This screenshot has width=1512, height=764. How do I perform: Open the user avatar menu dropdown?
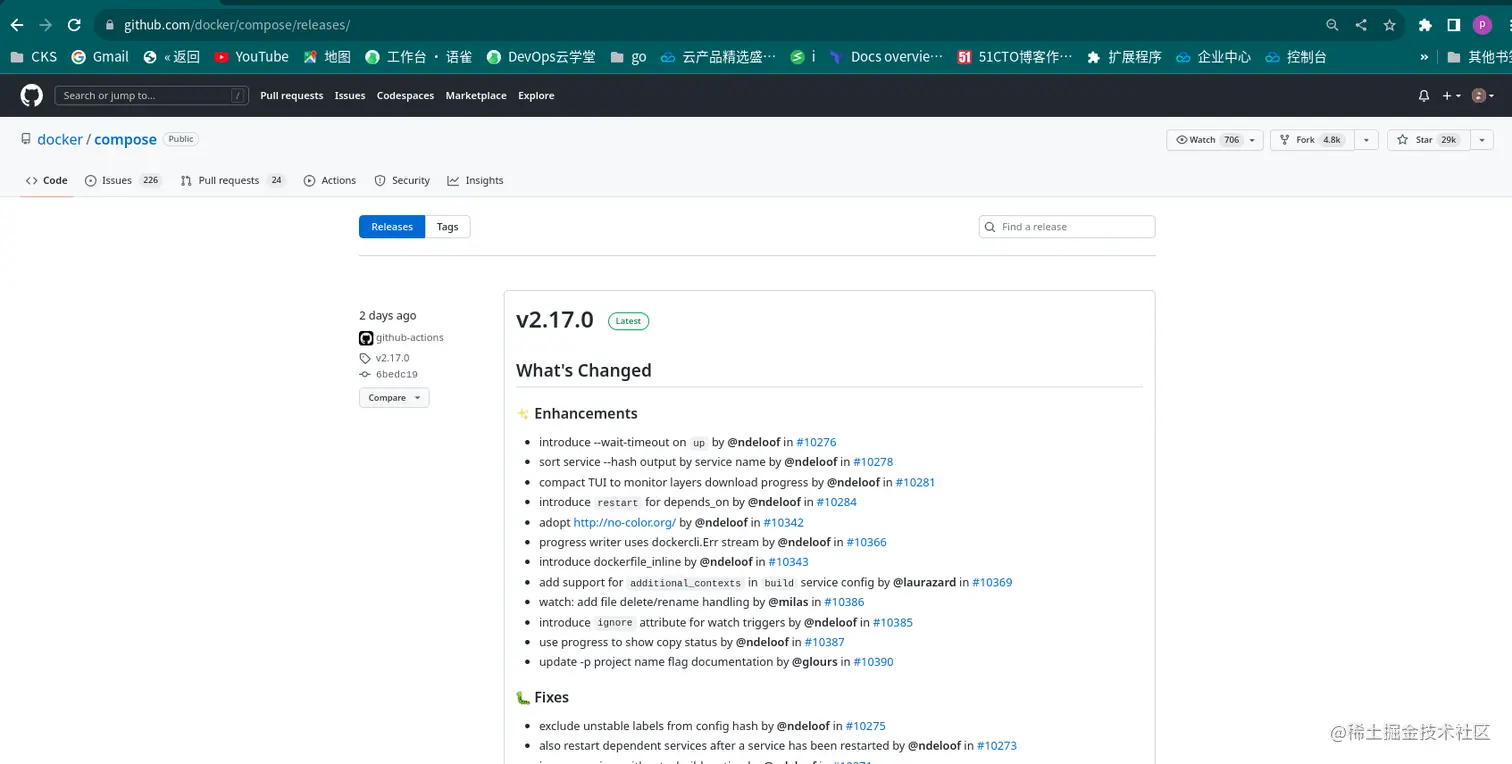coord(1483,96)
